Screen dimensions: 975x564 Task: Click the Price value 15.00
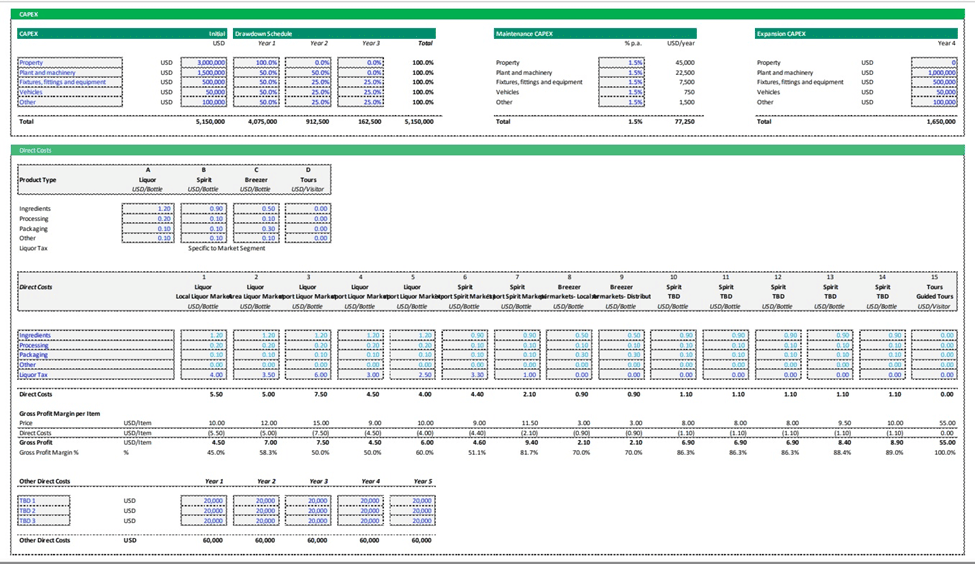(x=321, y=423)
